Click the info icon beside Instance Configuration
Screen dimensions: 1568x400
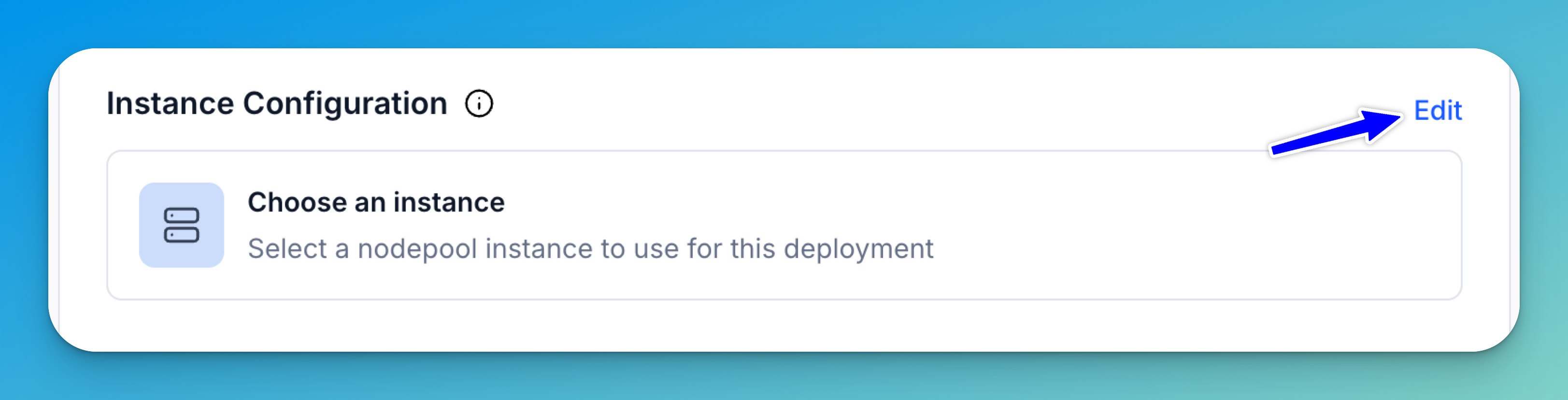(478, 103)
